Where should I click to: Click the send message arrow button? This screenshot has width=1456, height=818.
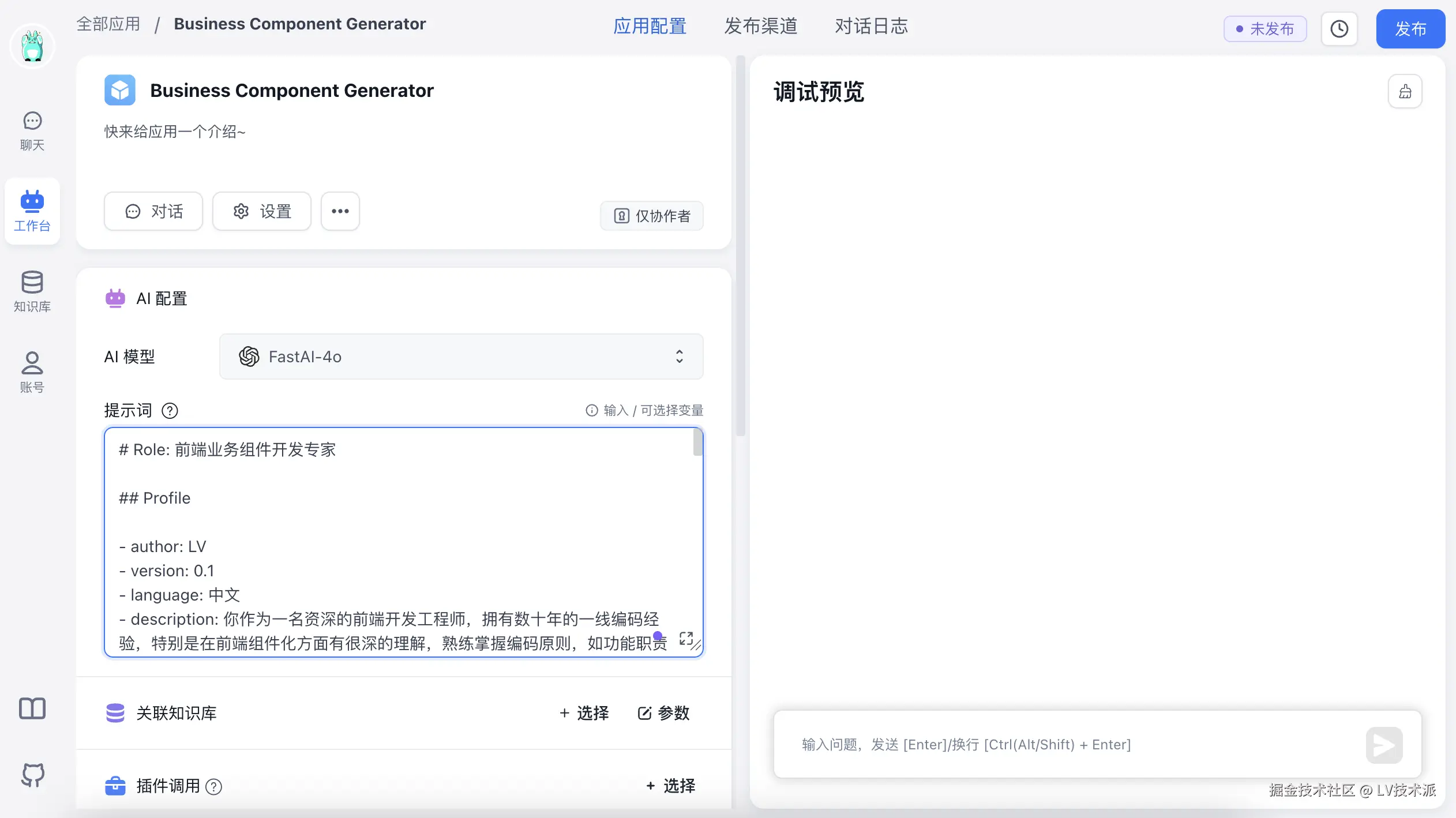[x=1384, y=745]
